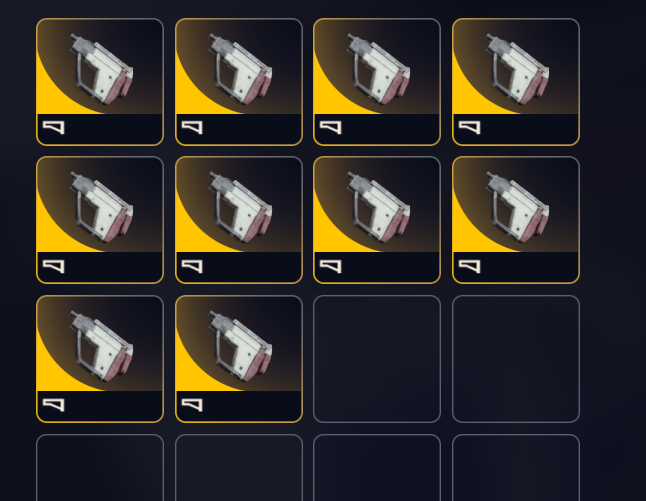
Task: Select the pistol item in the second row, second slot
Action: click(239, 220)
